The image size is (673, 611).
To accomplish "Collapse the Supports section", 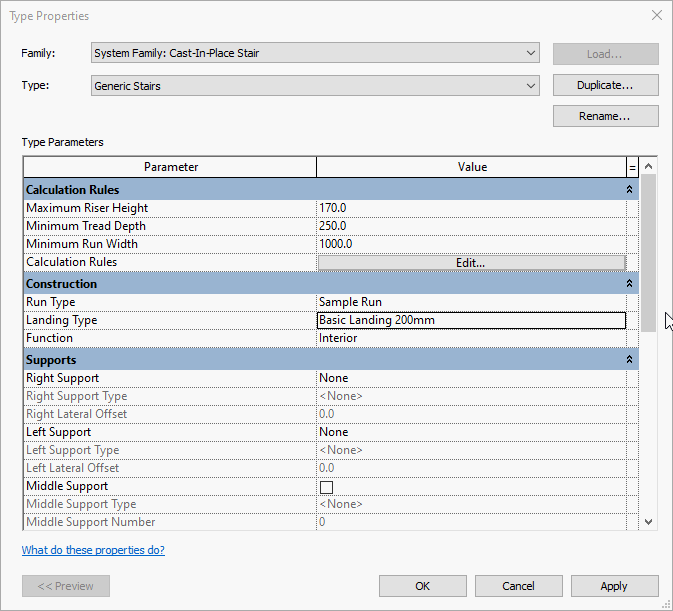I will click(629, 359).
